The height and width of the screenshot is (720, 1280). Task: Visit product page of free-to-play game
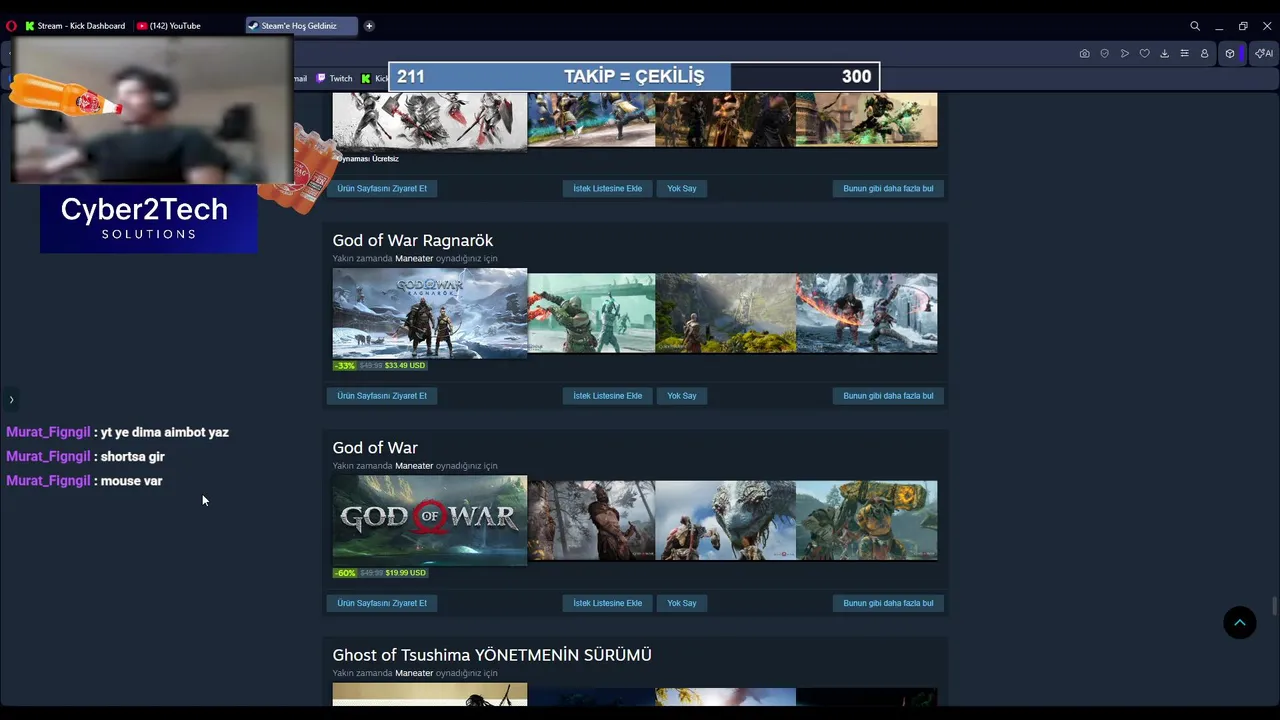point(382,188)
